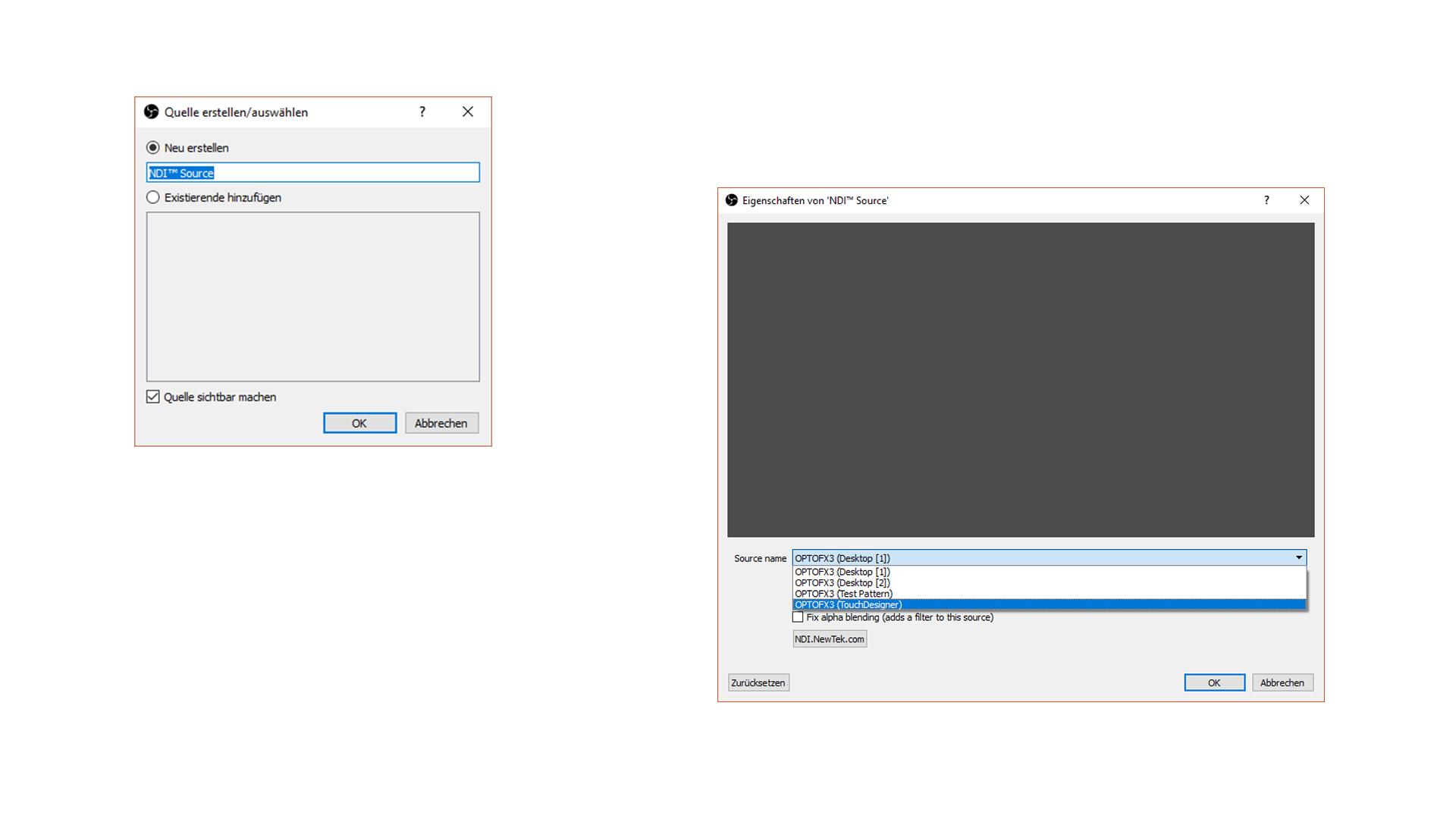Choose OPTOFX3 (TouchDesigner) from dropdown list

[x=1050, y=604]
